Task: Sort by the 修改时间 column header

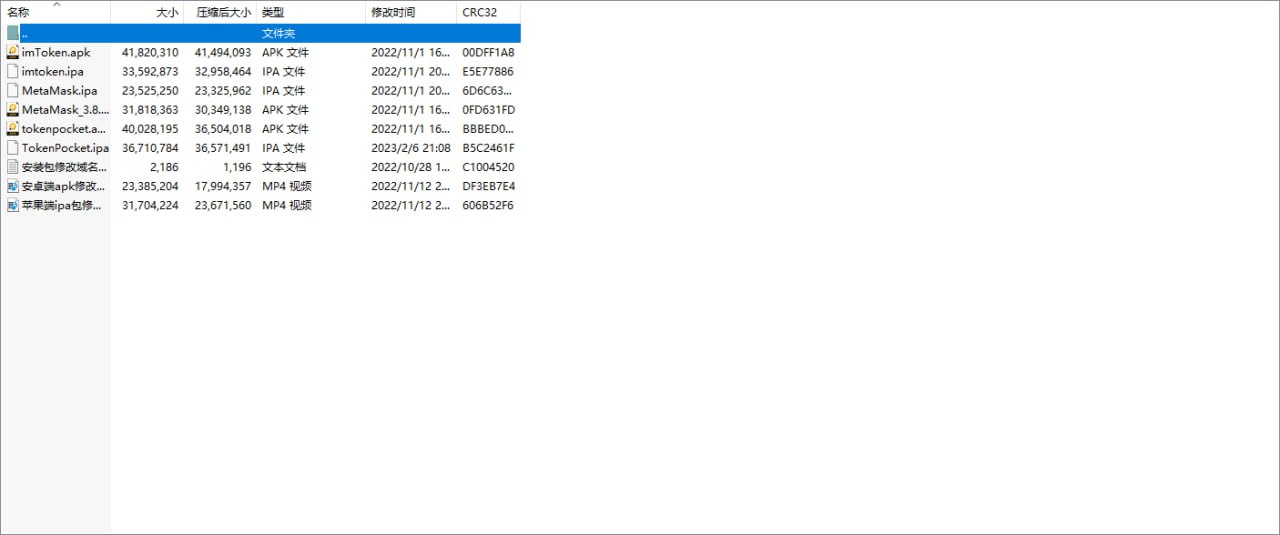Action: click(393, 13)
